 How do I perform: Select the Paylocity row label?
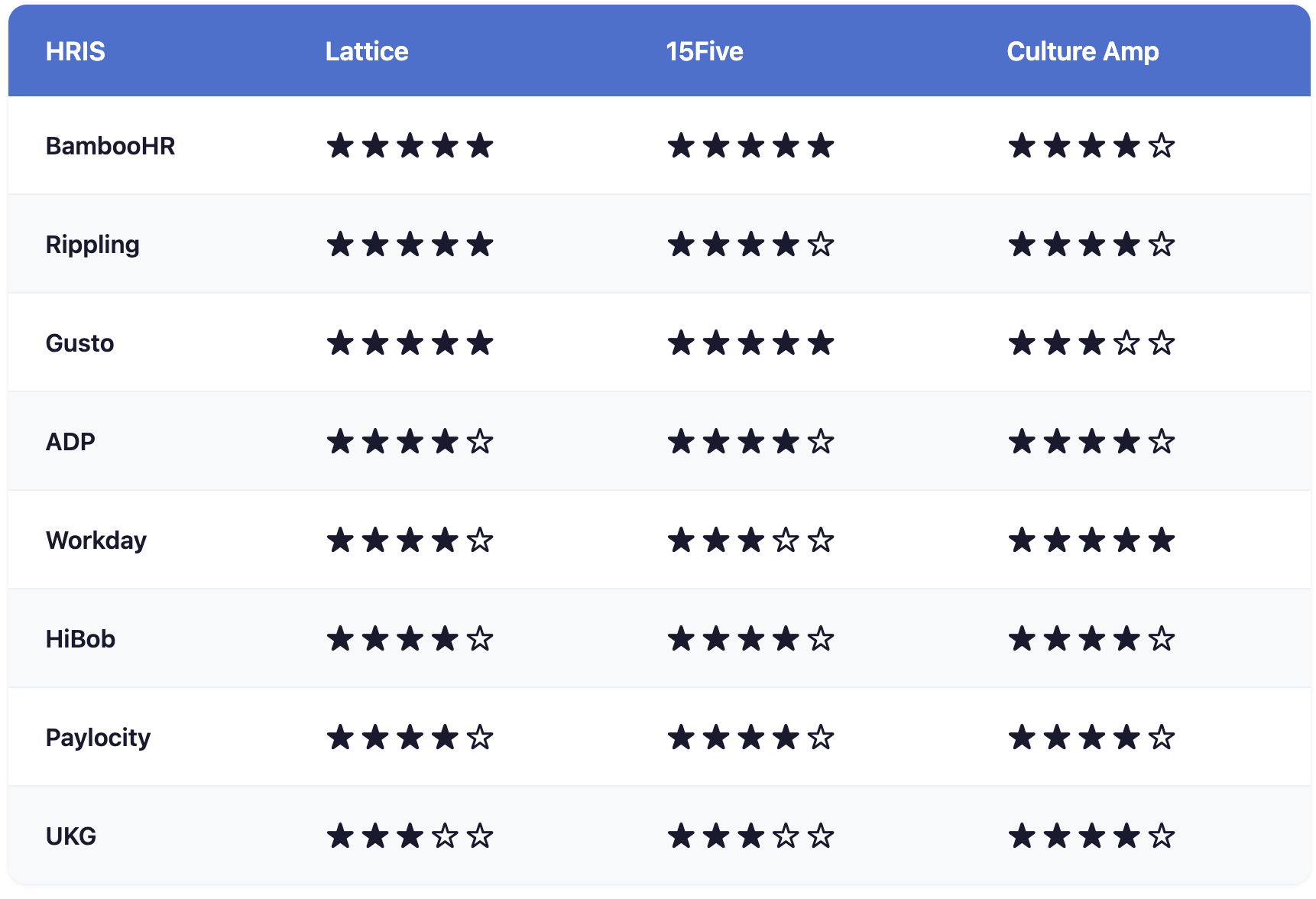point(98,738)
